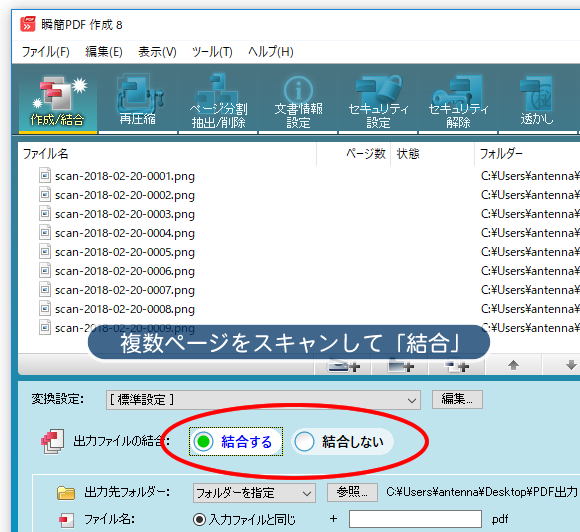The height and width of the screenshot is (532, 580).
Task: Click the file icon of scan-2018-02-20-0004.png
Action: pos(45,232)
